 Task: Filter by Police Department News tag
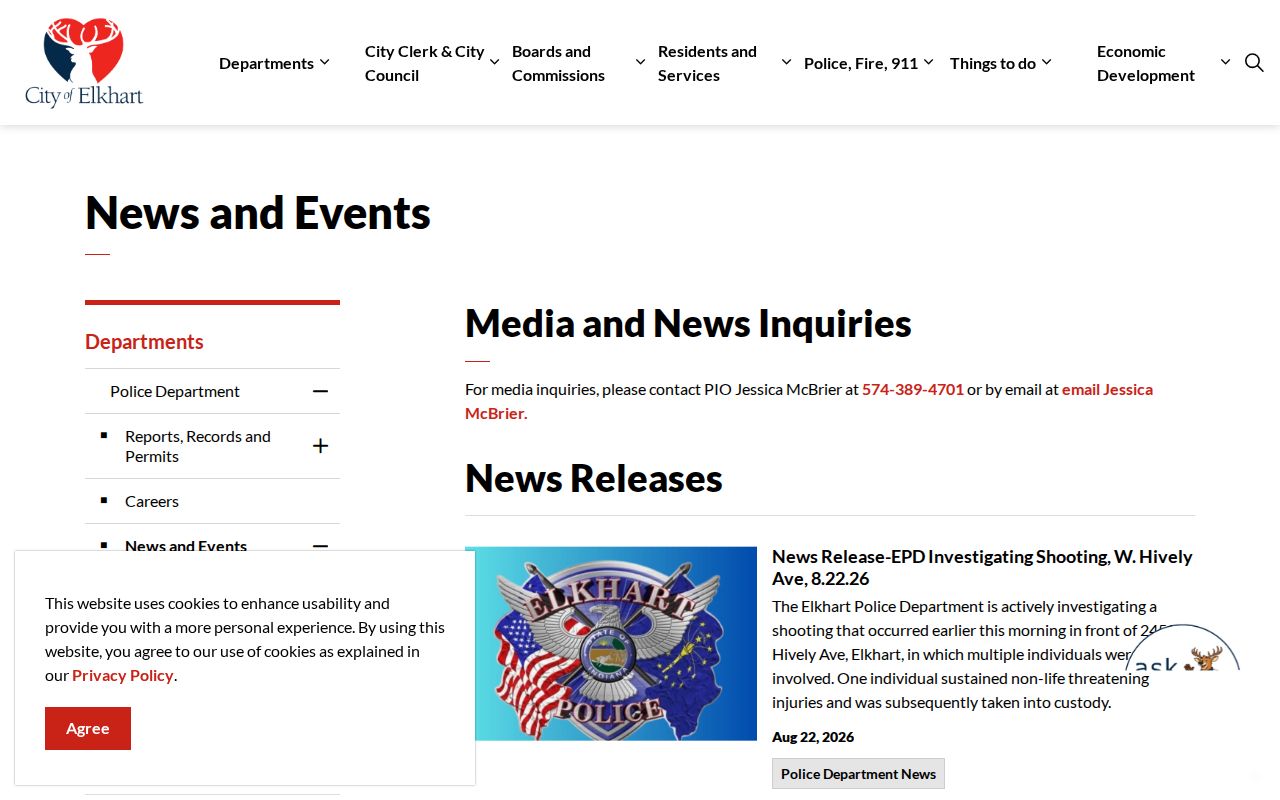(858, 774)
